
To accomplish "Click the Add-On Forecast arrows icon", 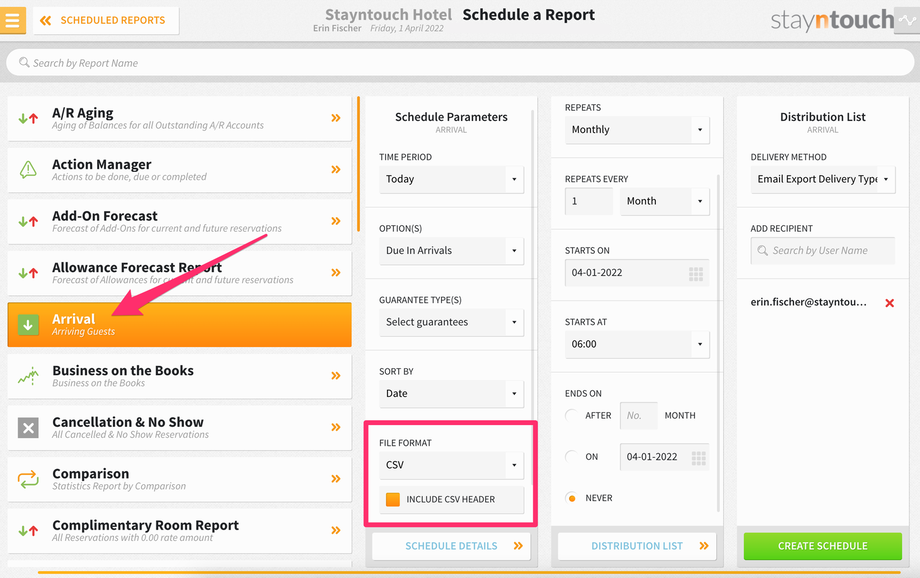I will point(28,222).
